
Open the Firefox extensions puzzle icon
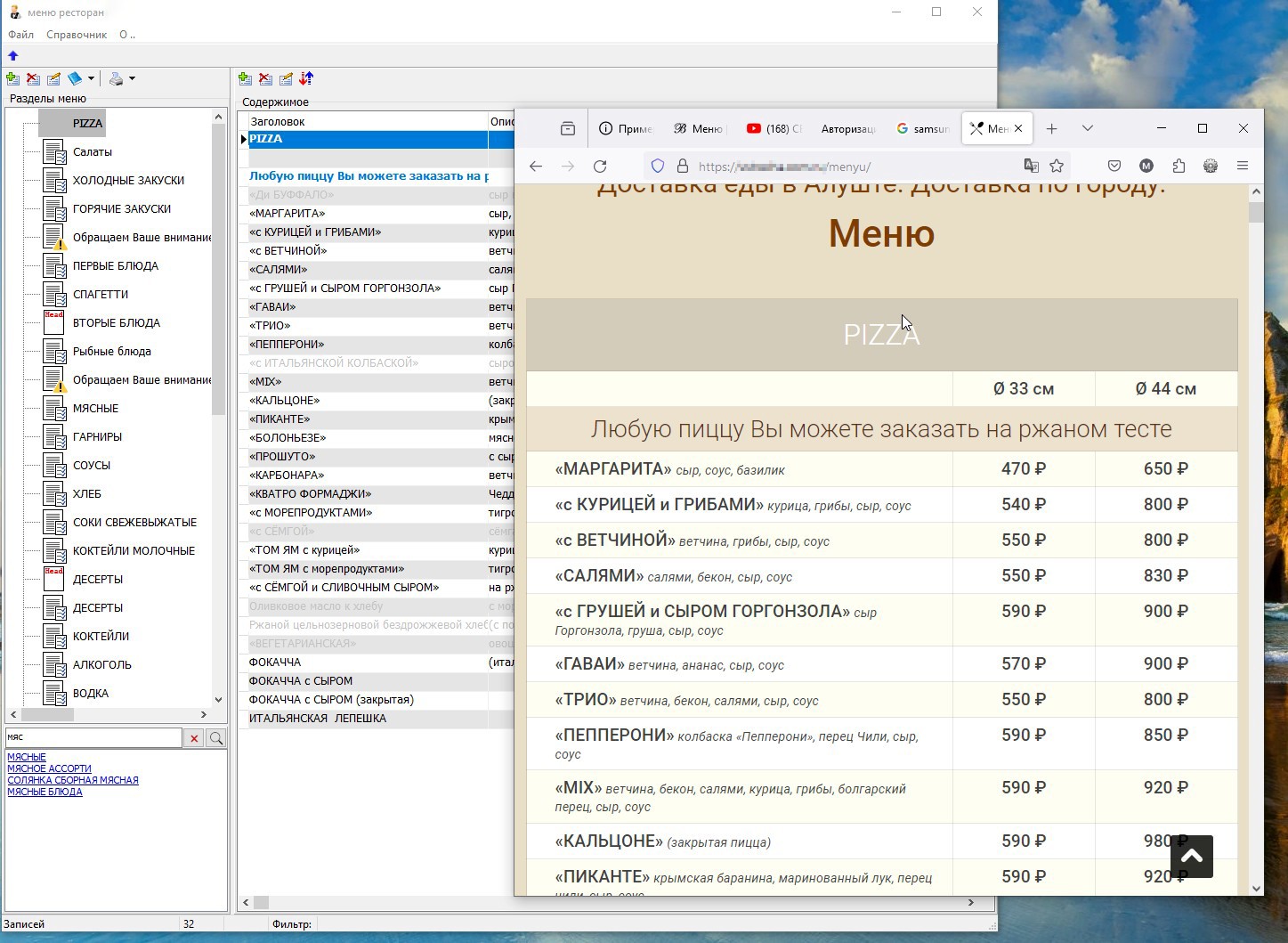(1179, 166)
